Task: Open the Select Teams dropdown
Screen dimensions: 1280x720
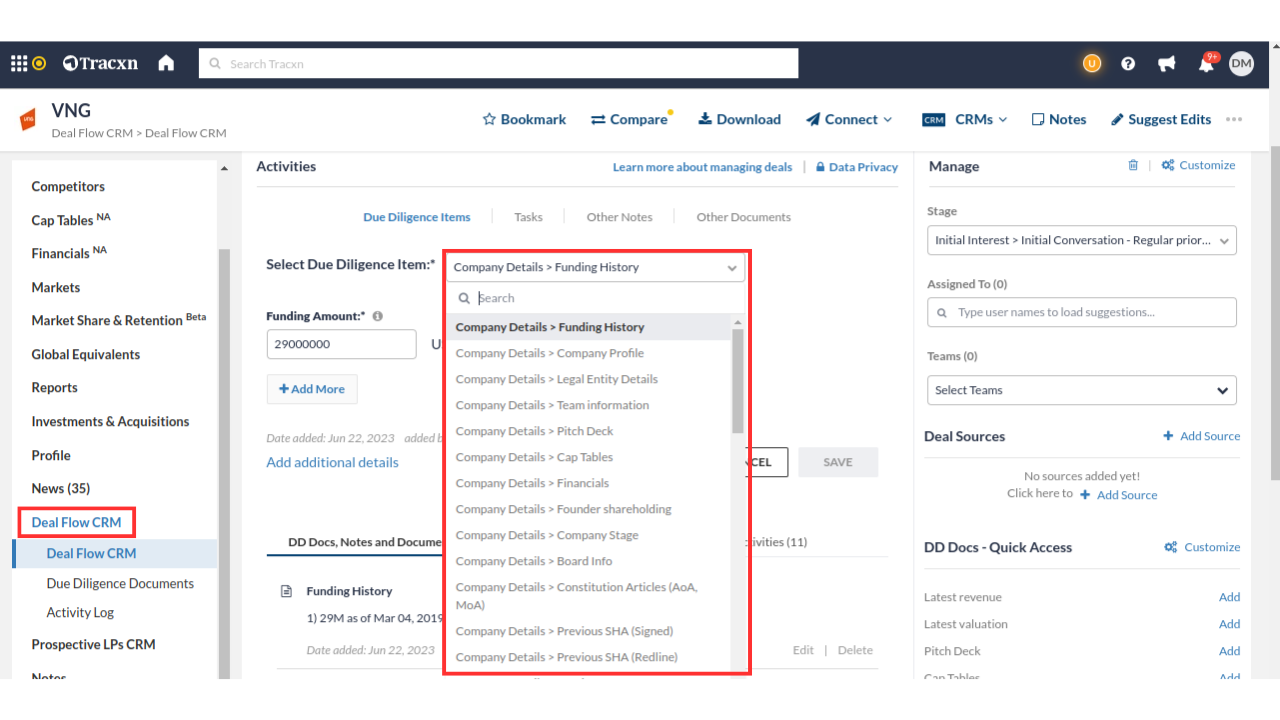Action: tap(1081, 390)
